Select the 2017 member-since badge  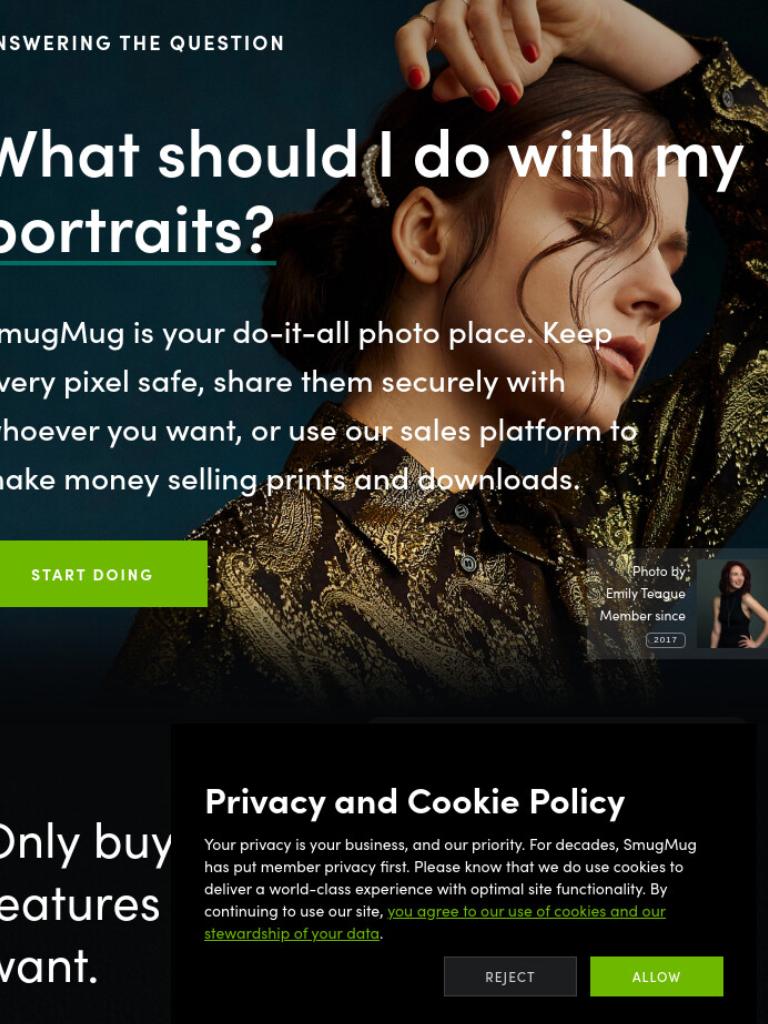(x=665, y=640)
